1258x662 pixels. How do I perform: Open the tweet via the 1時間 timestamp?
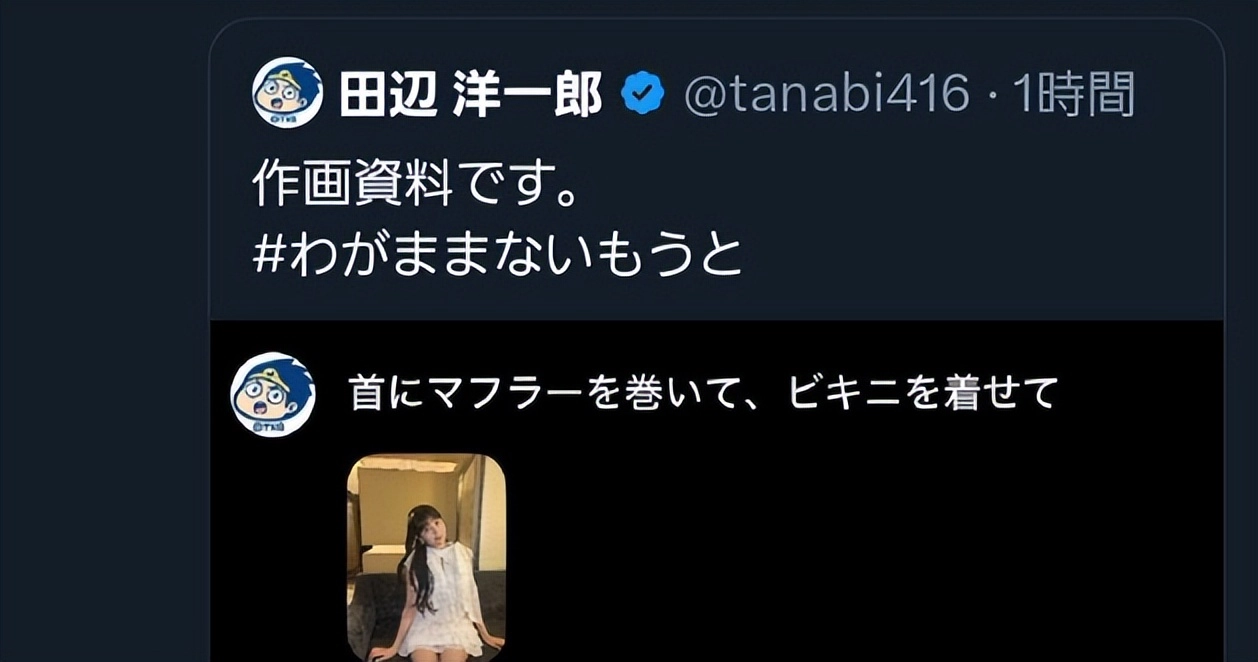point(1073,96)
